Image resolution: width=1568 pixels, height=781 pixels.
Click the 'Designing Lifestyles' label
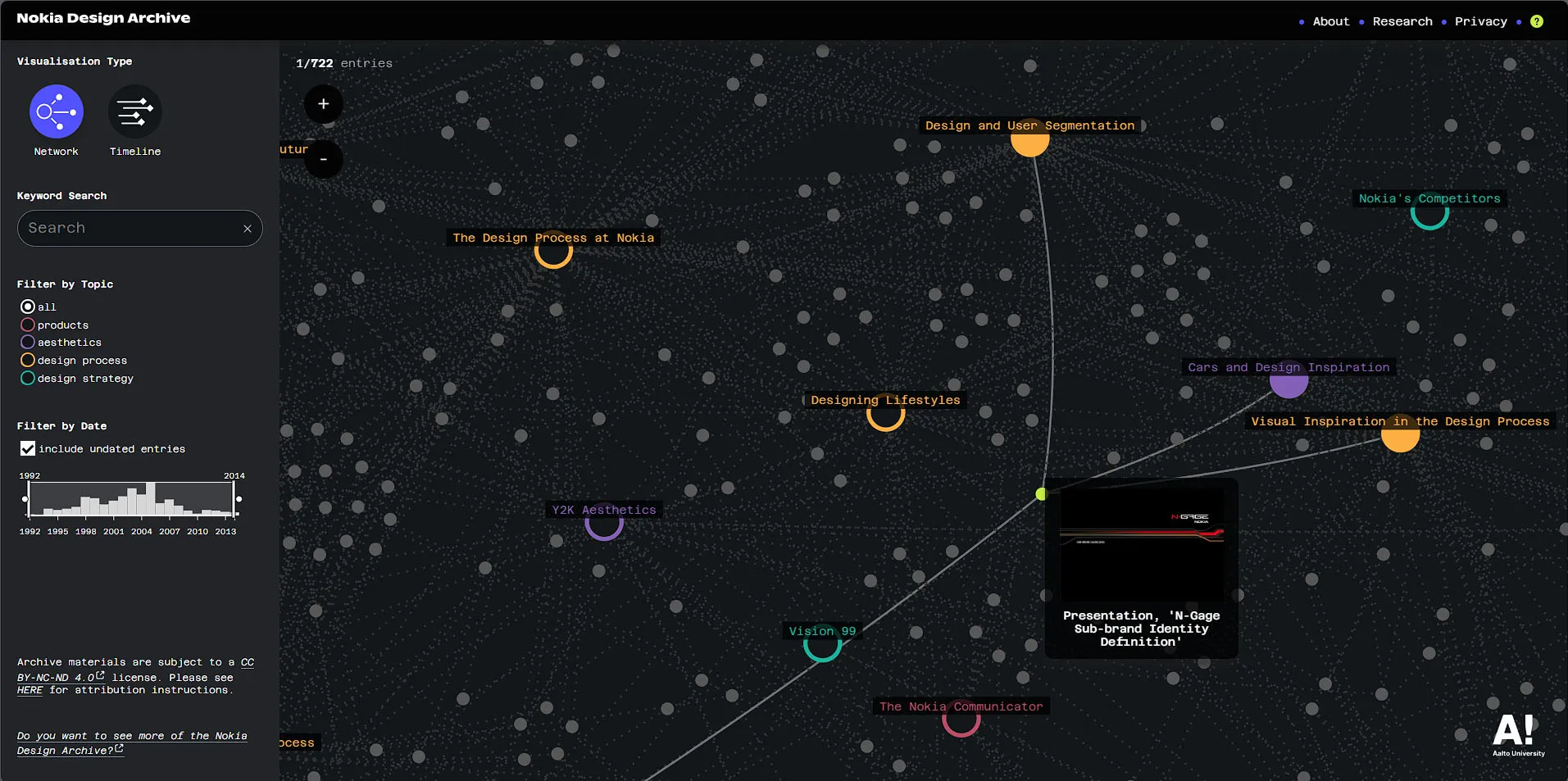(x=885, y=400)
